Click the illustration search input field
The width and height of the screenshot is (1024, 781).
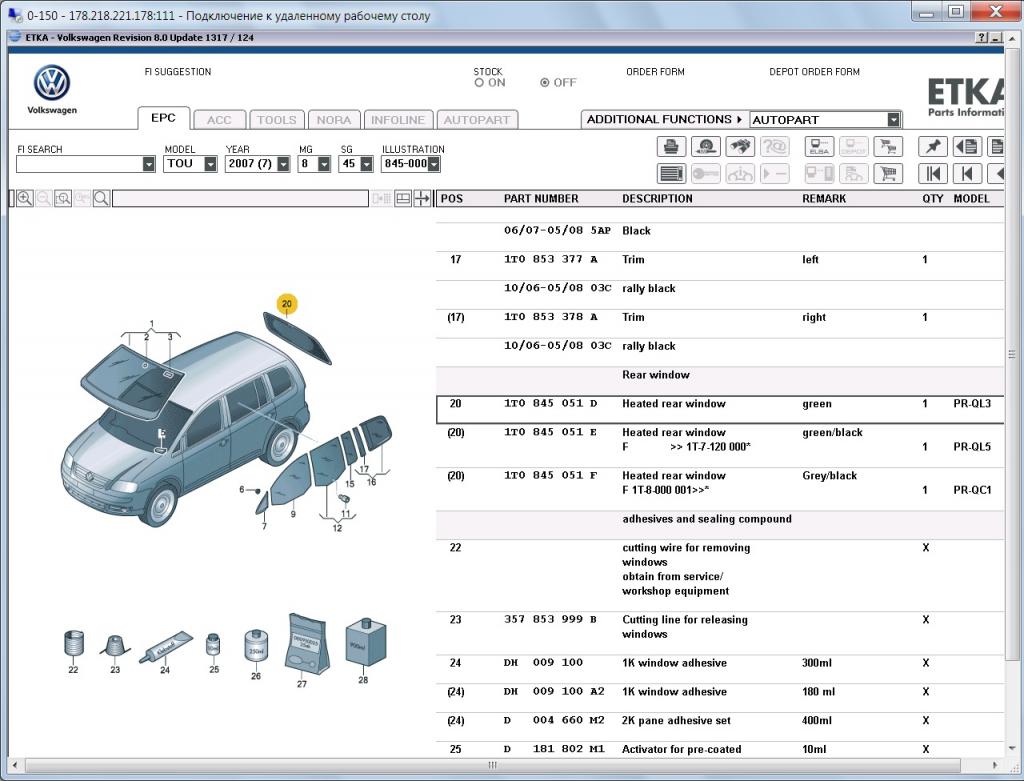click(240, 199)
